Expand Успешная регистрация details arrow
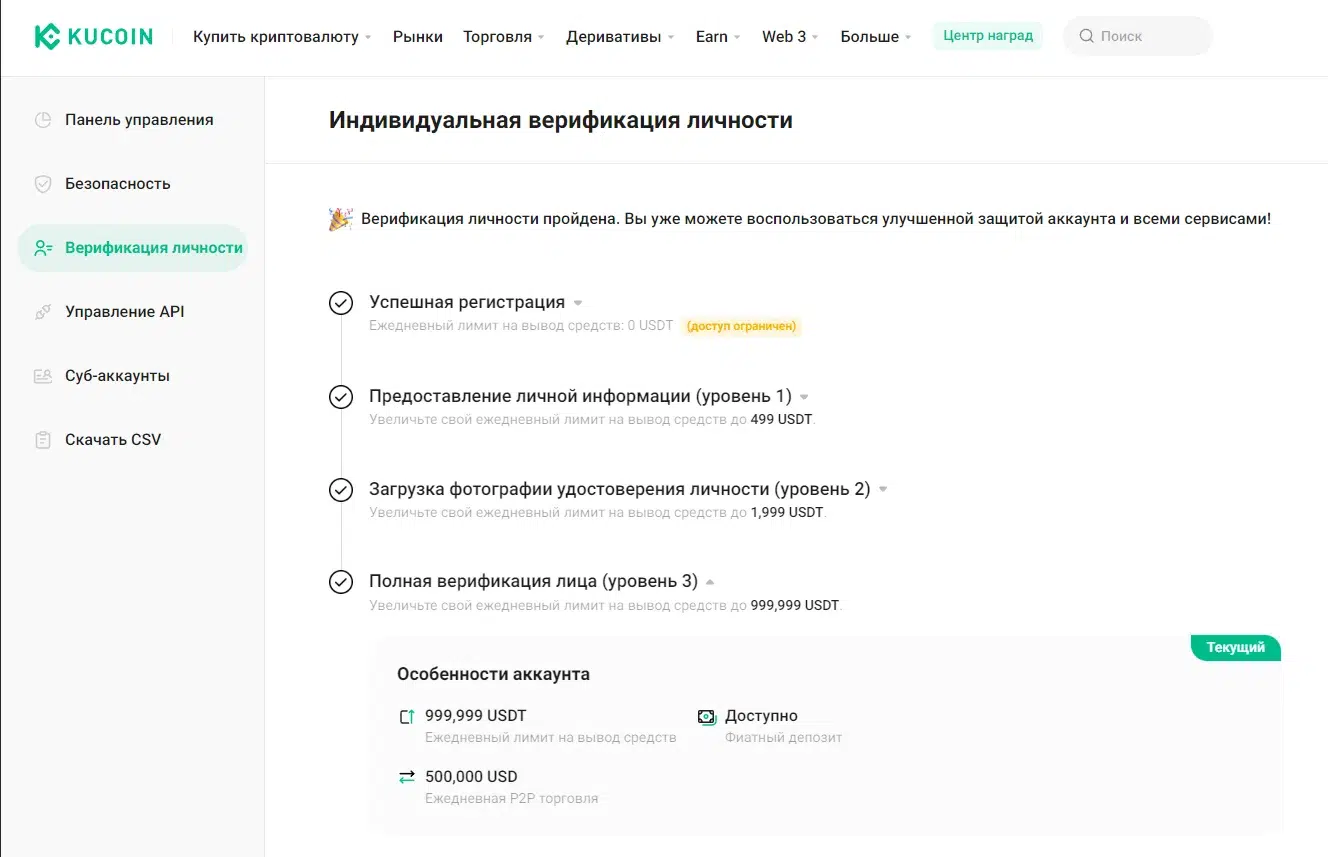Screen dimensions: 1328x857 point(578,303)
